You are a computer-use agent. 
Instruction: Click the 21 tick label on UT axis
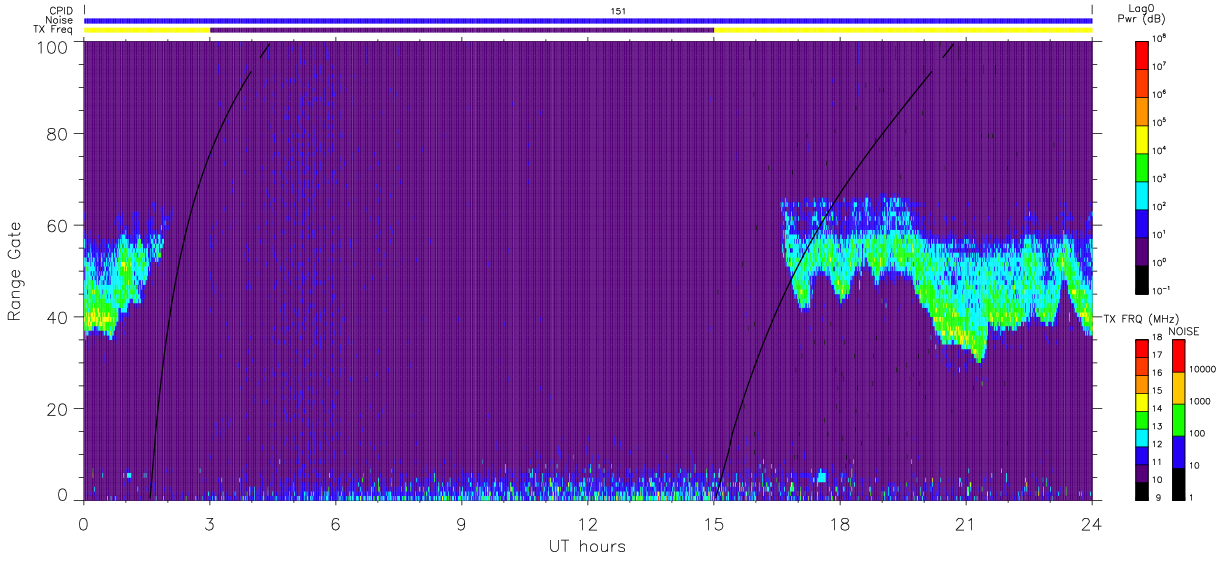(966, 523)
